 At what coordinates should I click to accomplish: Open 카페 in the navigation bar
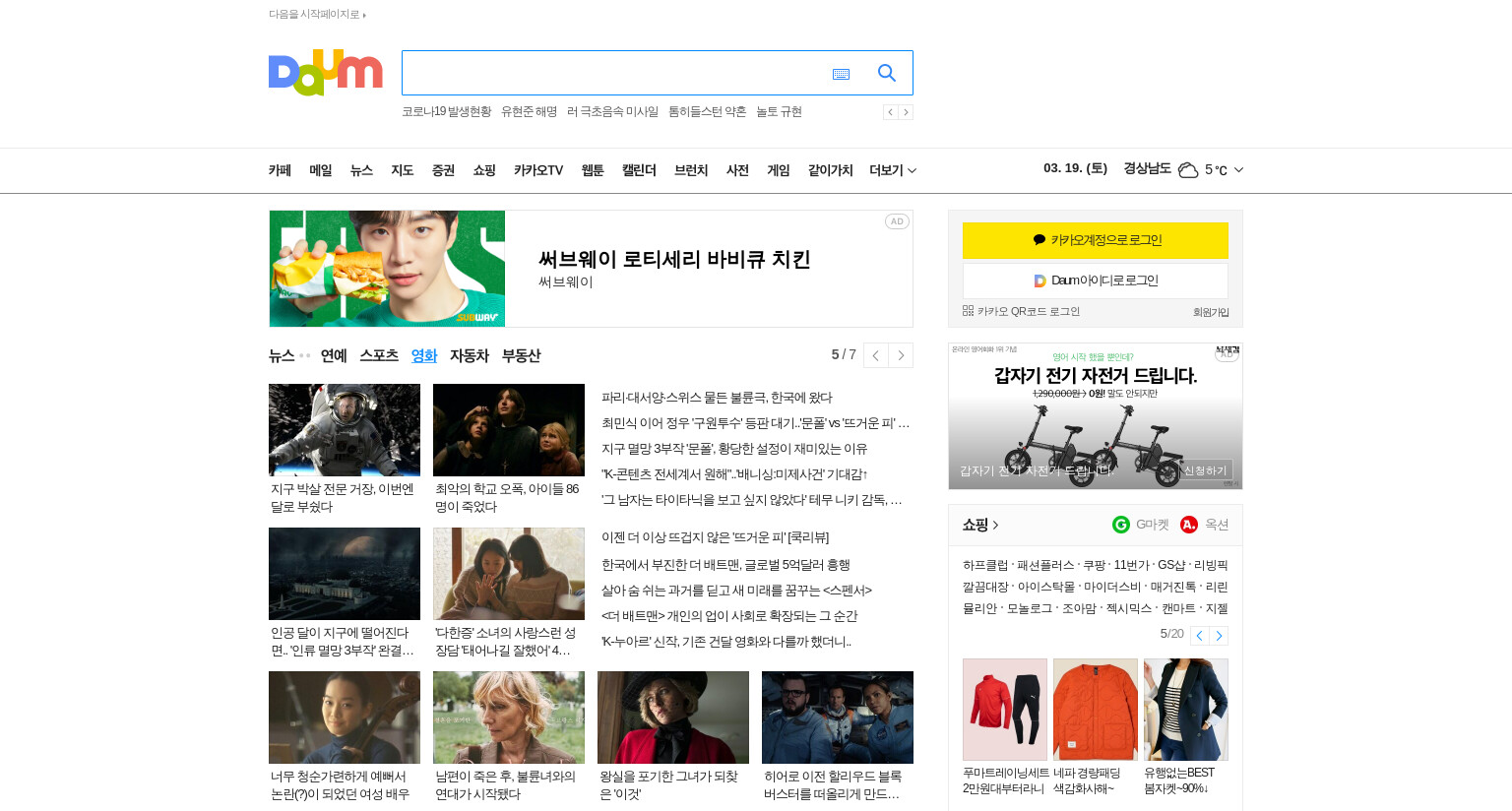tap(280, 170)
